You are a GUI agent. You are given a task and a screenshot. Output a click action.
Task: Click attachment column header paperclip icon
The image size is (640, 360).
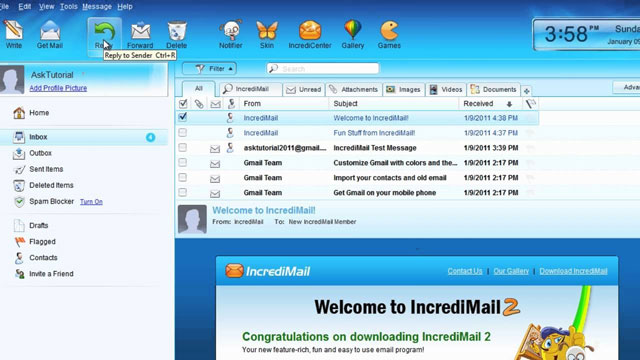tap(199, 104)
